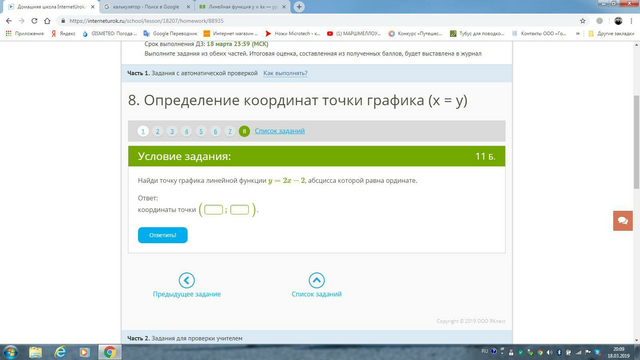Go to task number 2
The height and width of the screenshot is (360, 640).
pyautogui.click(x=157, y=131)
